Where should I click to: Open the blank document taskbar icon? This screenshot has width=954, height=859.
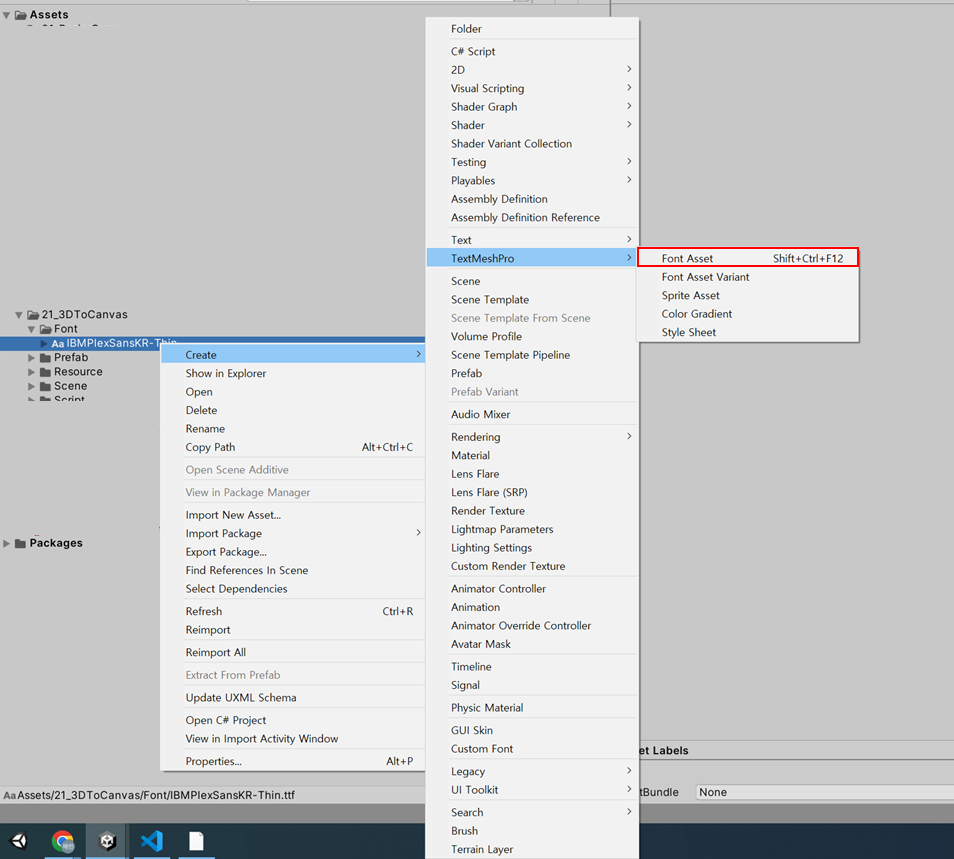pyautogui.click(x=196, y=841)
